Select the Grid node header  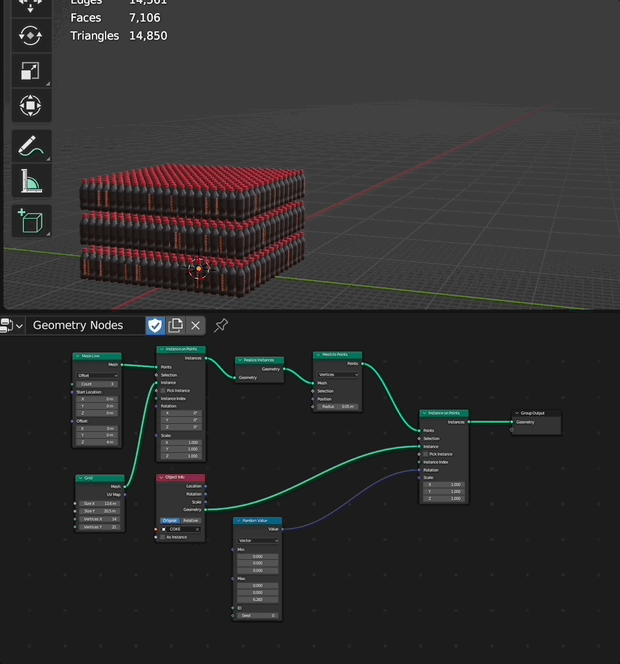[100, 478]
